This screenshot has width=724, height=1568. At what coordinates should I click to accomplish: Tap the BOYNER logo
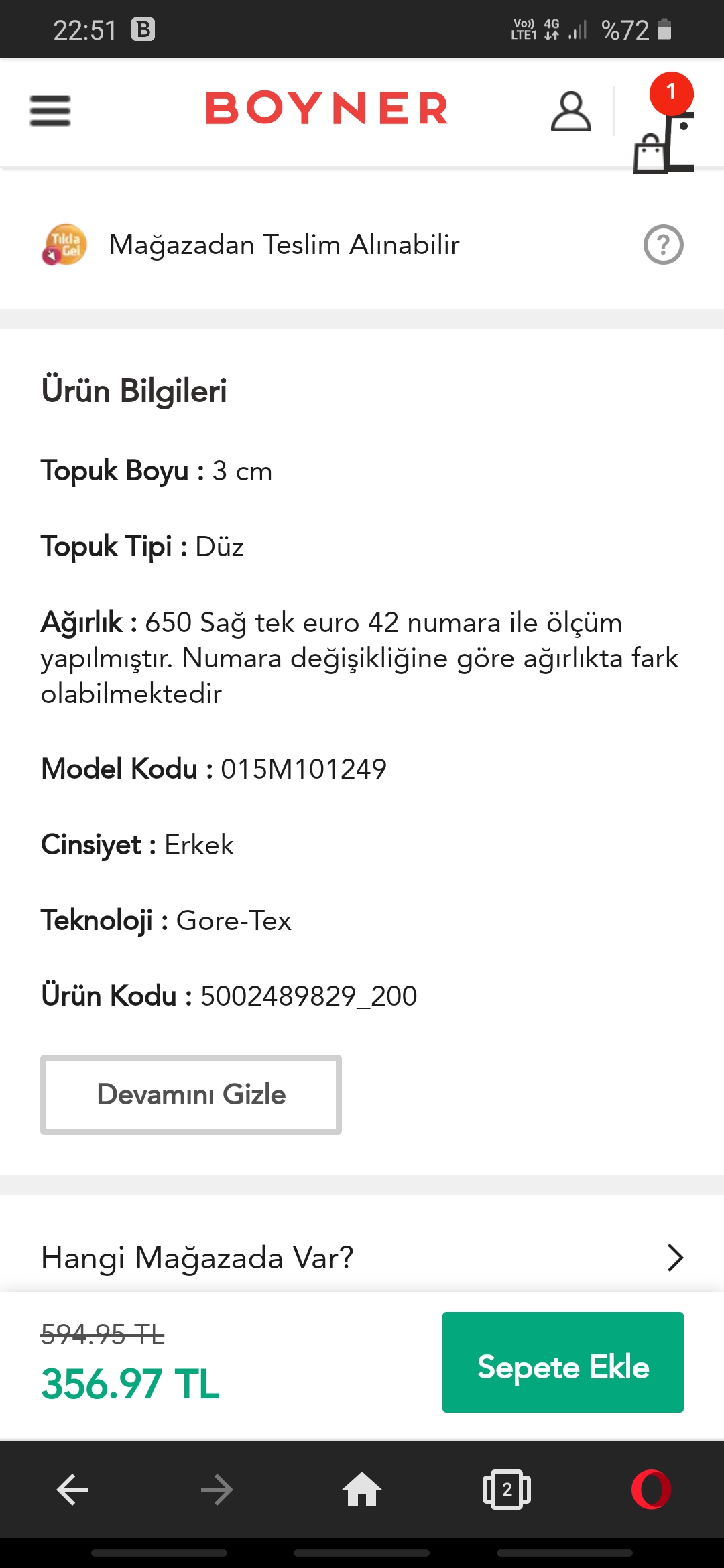(x=326, y=109)
